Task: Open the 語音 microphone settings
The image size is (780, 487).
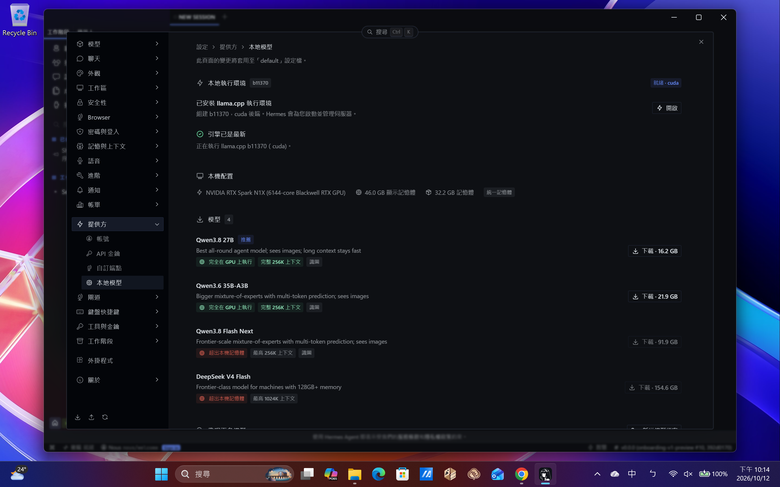Action: click(x=117, y=161)
